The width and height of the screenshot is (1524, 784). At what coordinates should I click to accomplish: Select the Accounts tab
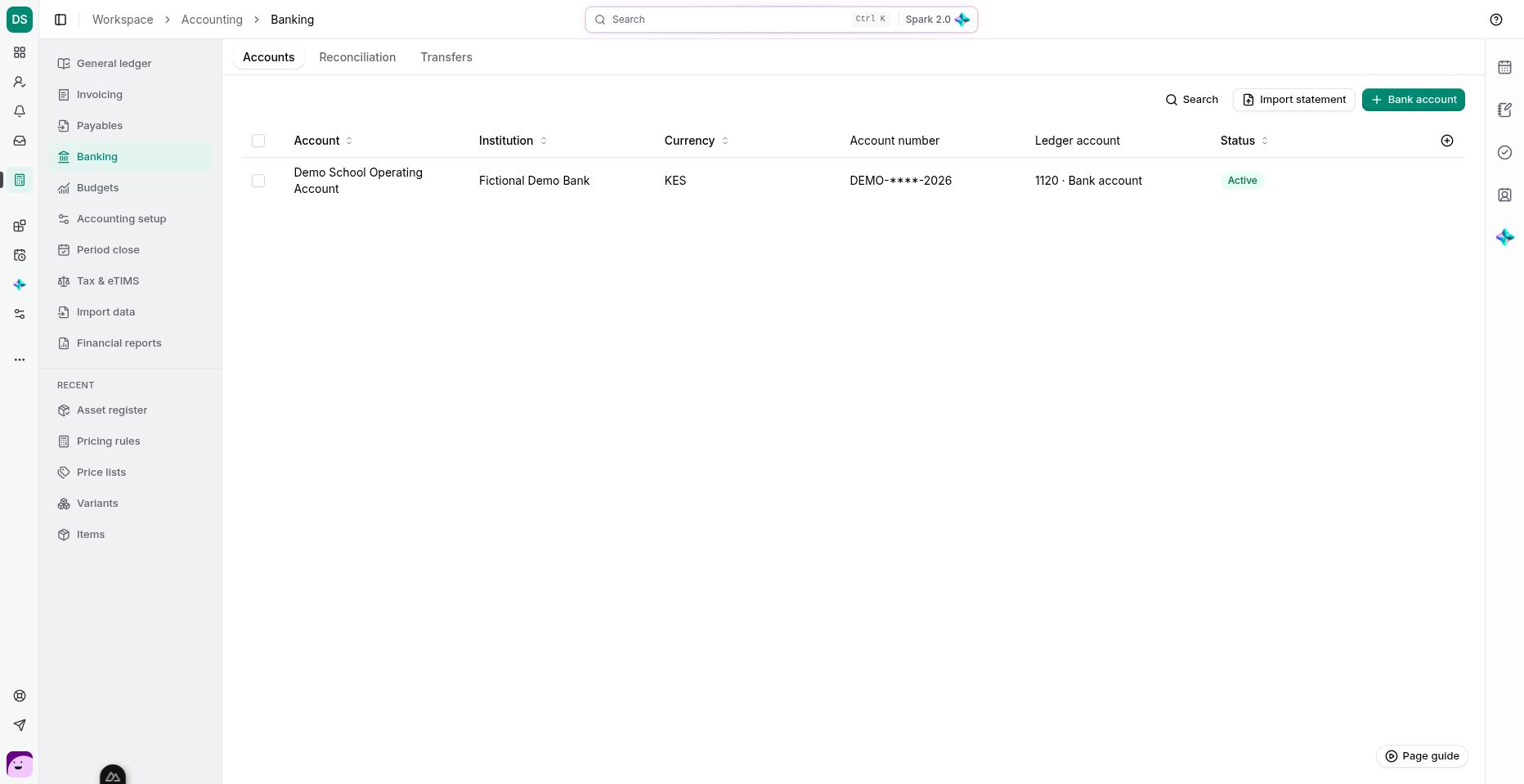click(x=268, y=57)
